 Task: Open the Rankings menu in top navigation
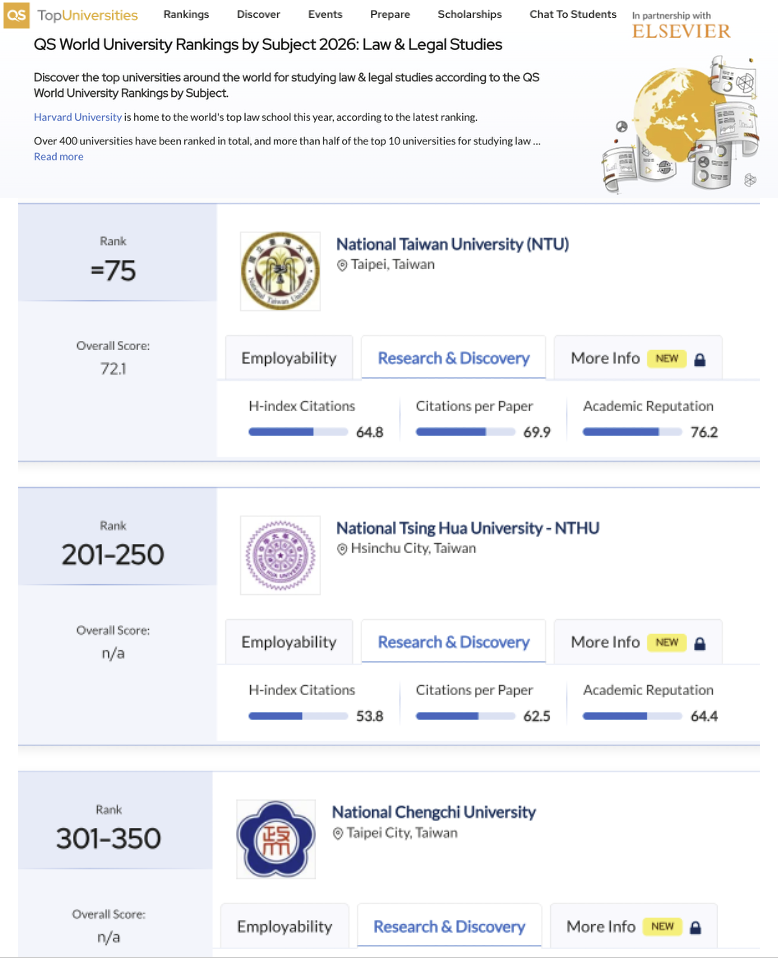point(186,15)
